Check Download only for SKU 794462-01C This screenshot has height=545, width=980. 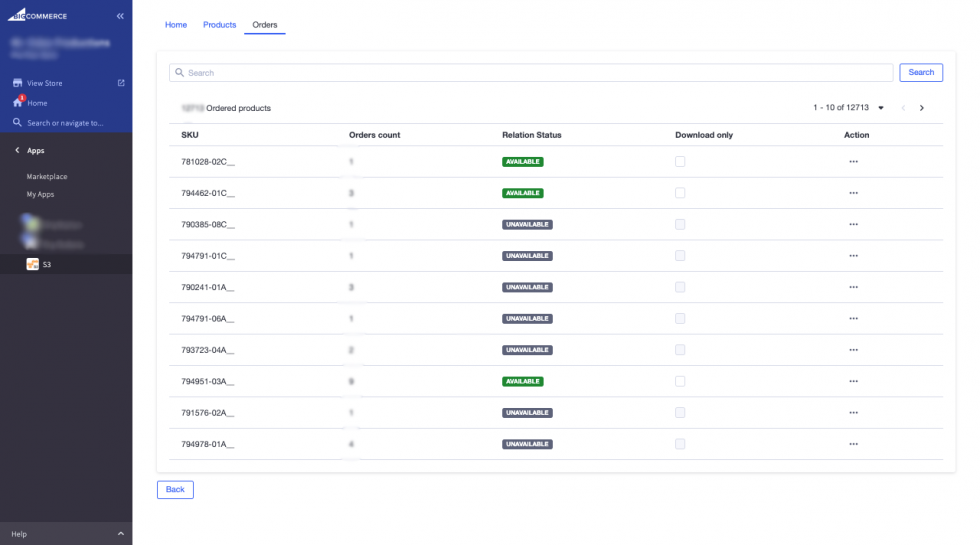pos(680,193)
